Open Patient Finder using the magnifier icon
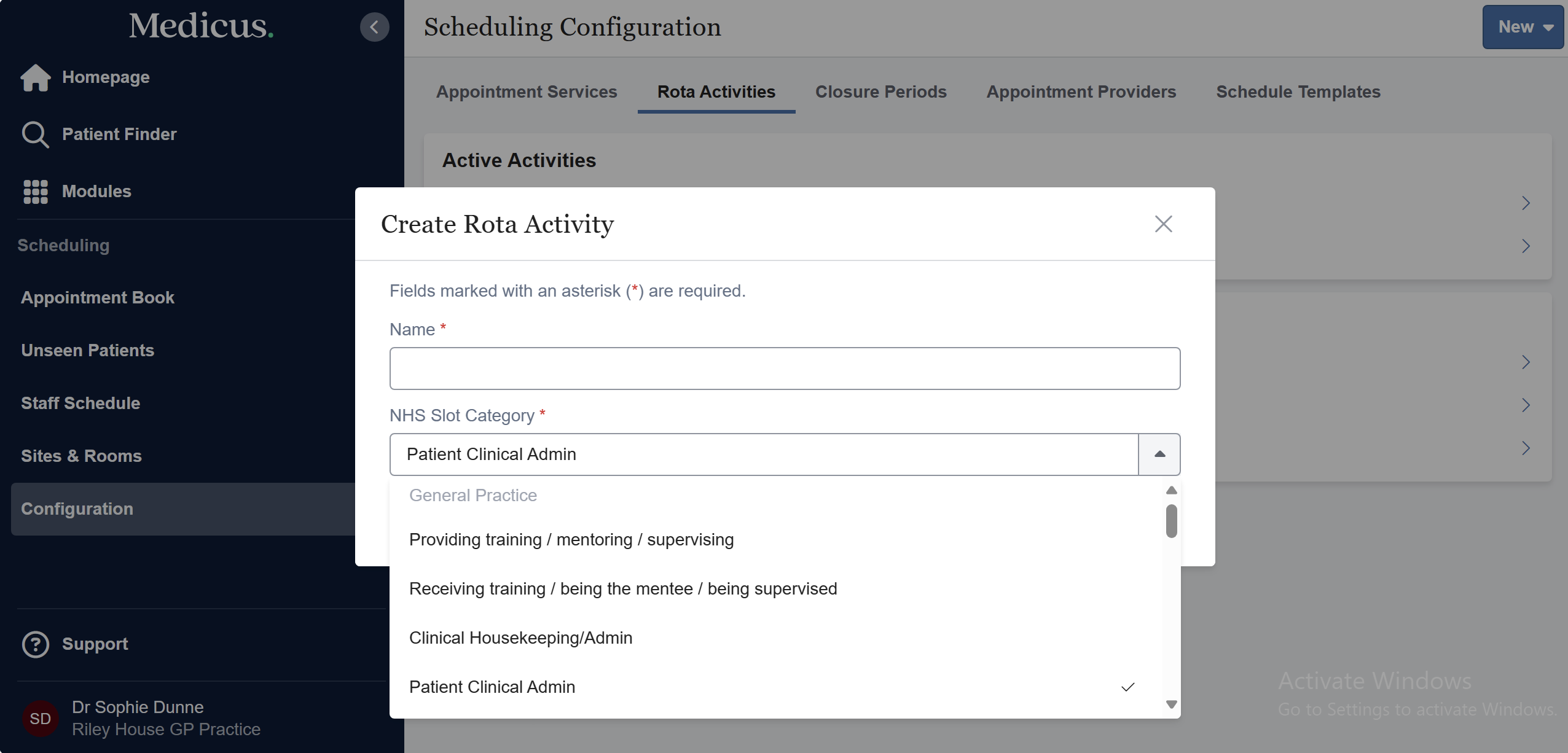Viewport: 1568px width, 753px height. tap(36, 134)
